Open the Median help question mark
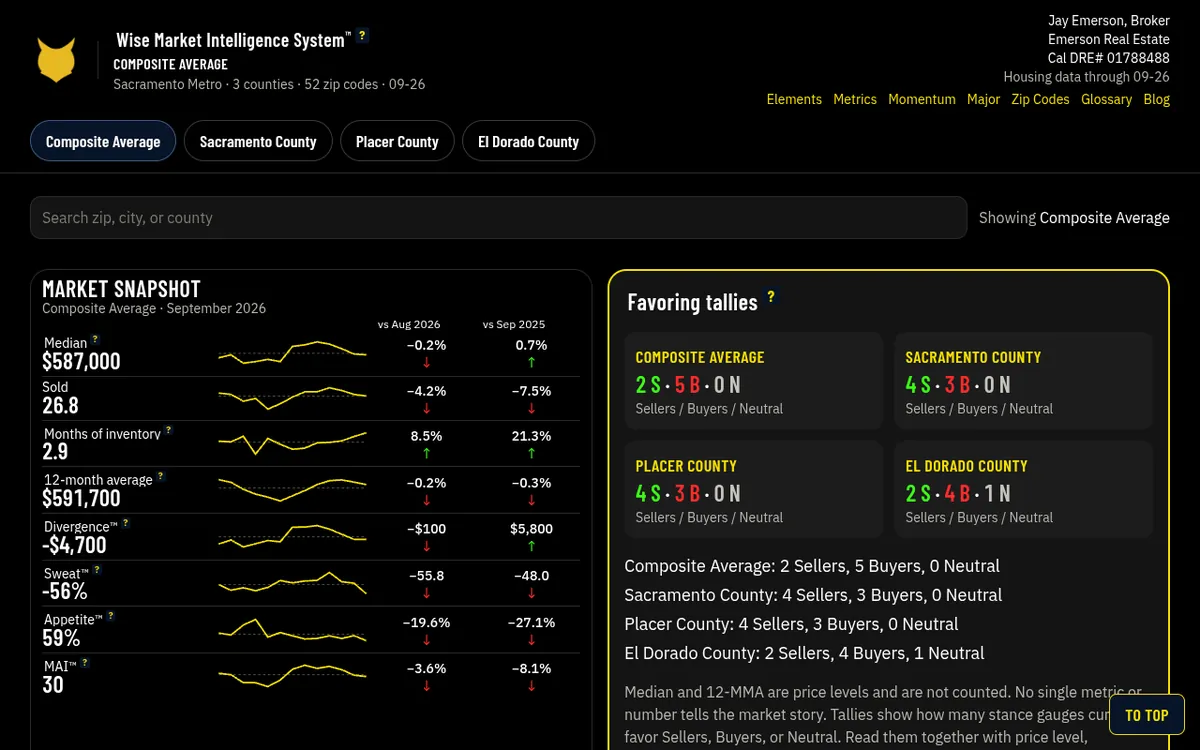 [95, 339]
